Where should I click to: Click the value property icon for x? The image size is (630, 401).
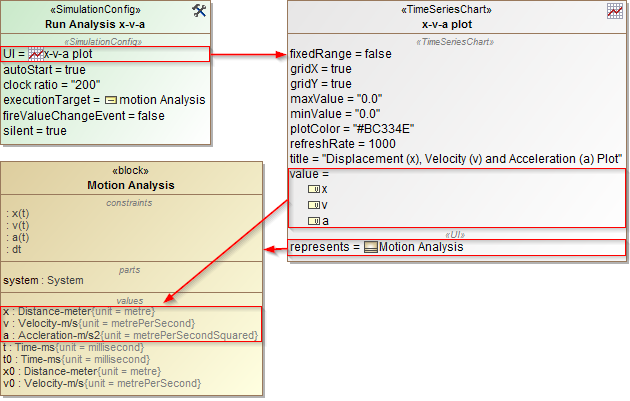tap(313, 189)
